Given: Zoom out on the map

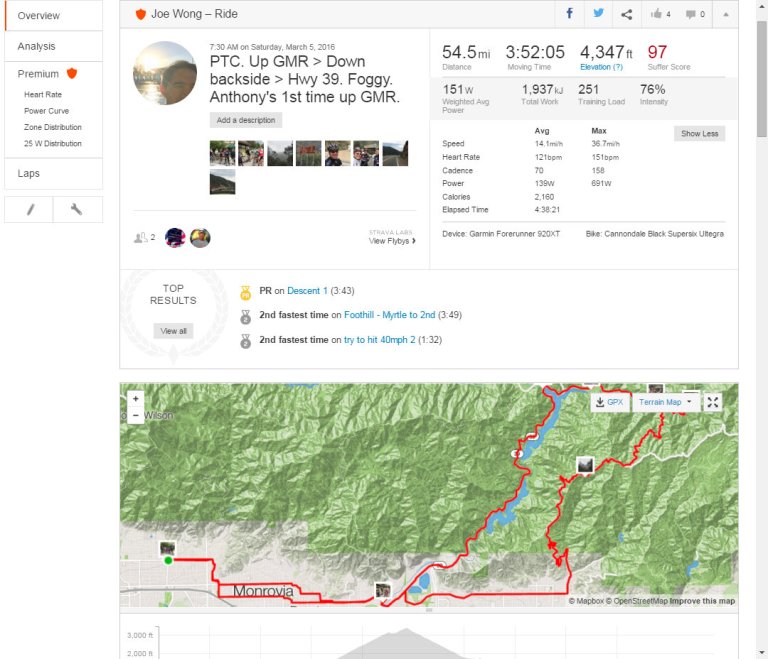Looking at the screenshot, I should click(136, 414).
